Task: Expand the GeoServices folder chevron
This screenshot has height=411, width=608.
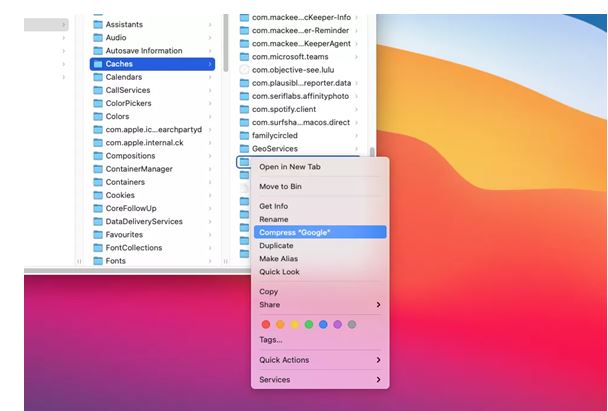Action: click(356, 149)
